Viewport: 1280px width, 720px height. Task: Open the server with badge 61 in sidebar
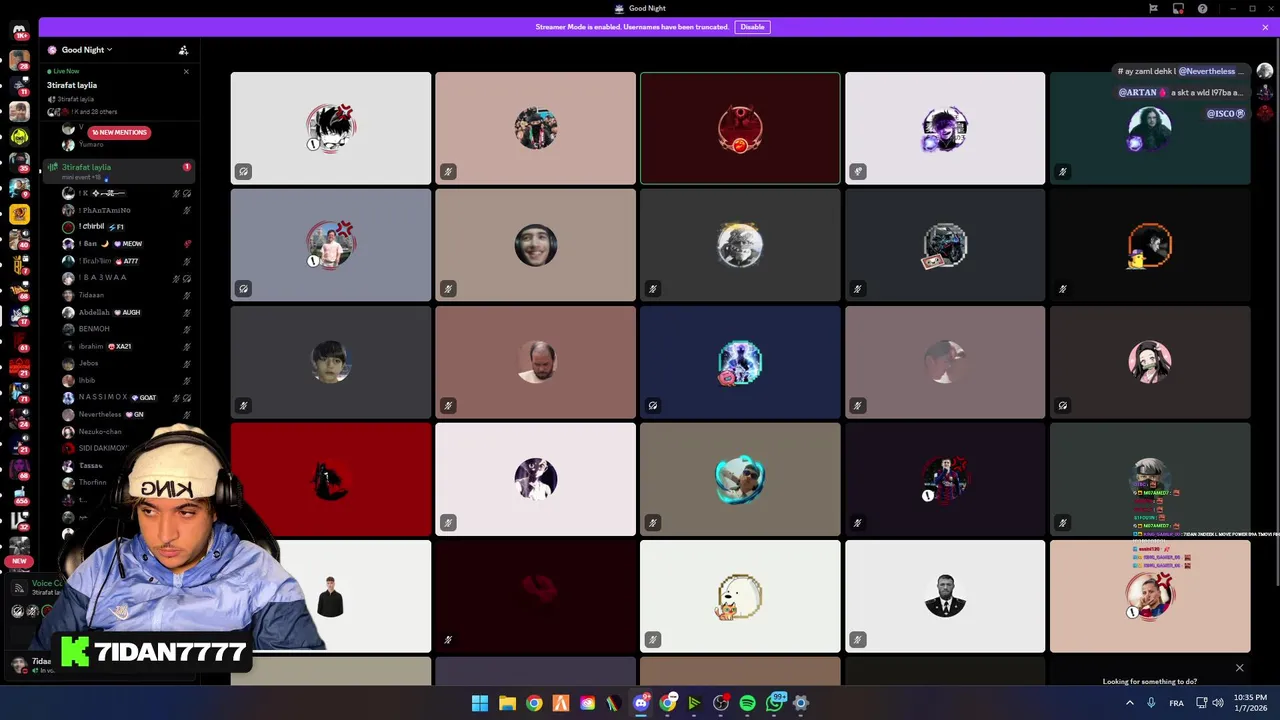(x=19, y=340)
